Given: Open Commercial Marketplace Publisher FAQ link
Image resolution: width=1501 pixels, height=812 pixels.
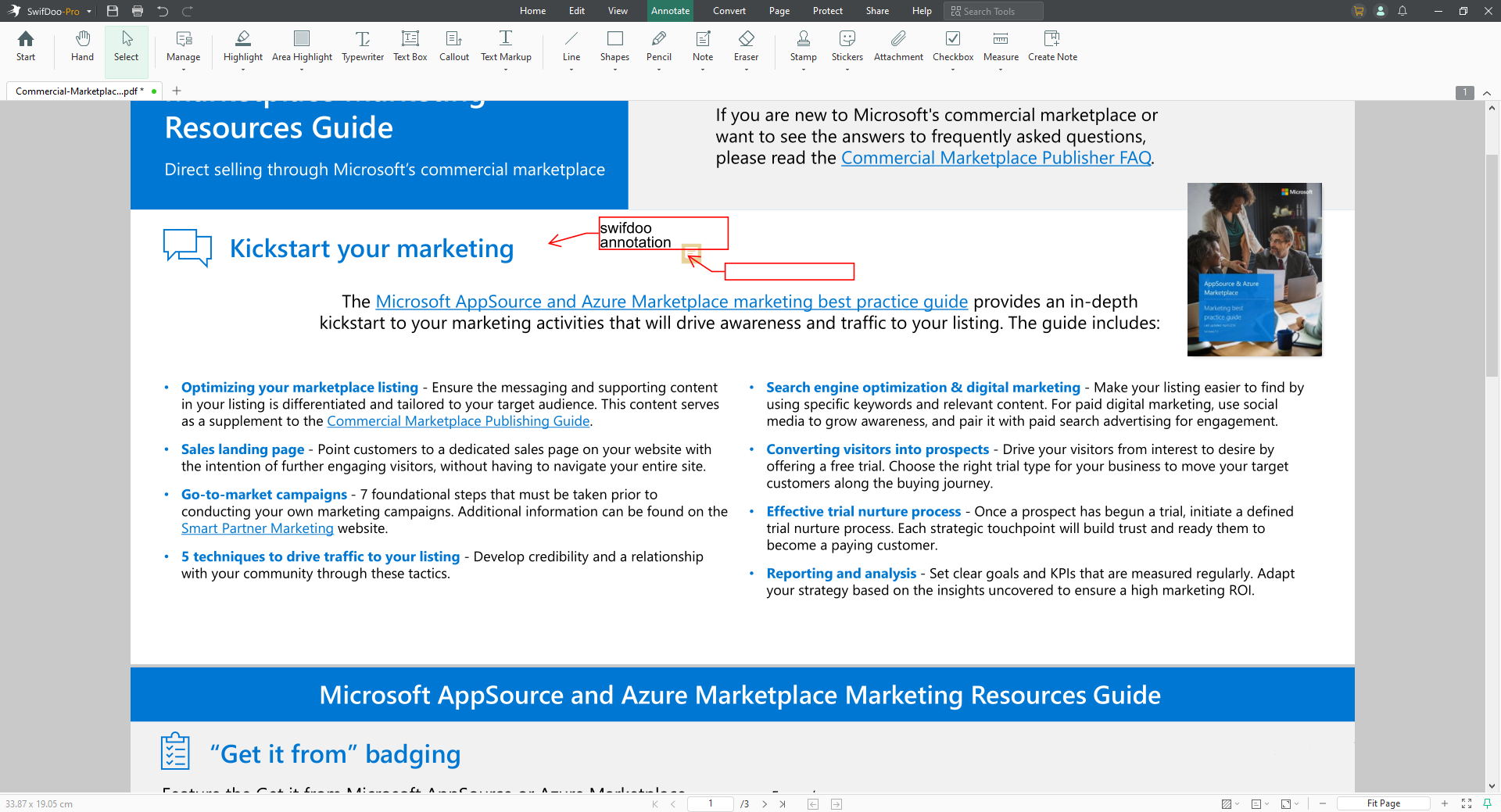Looking at the screenshot, I should (996, 158).
